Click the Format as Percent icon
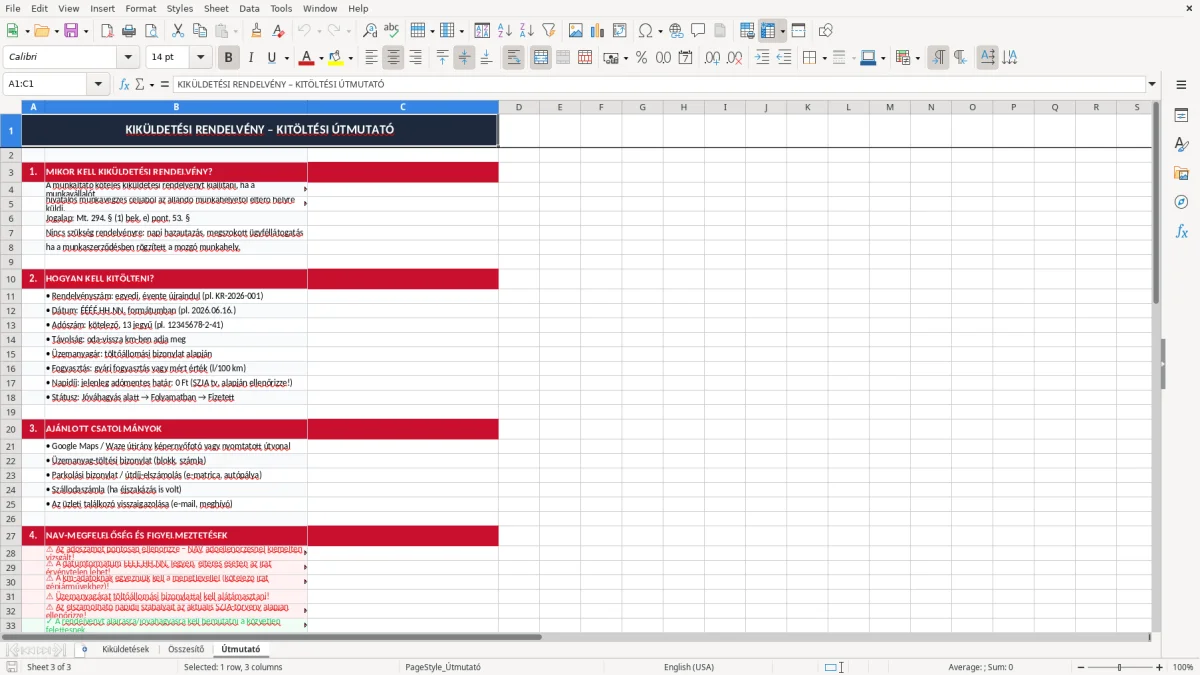The width and height of the screenshot is (1200, 675). coord(641,58)
